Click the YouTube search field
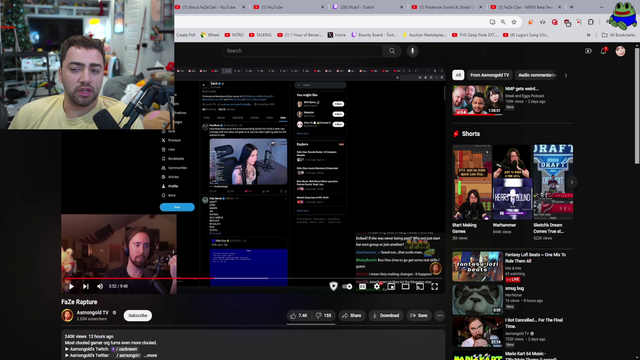Image resolution: width=640 pixels, height=360 pixels. click(x=302, y=51)
